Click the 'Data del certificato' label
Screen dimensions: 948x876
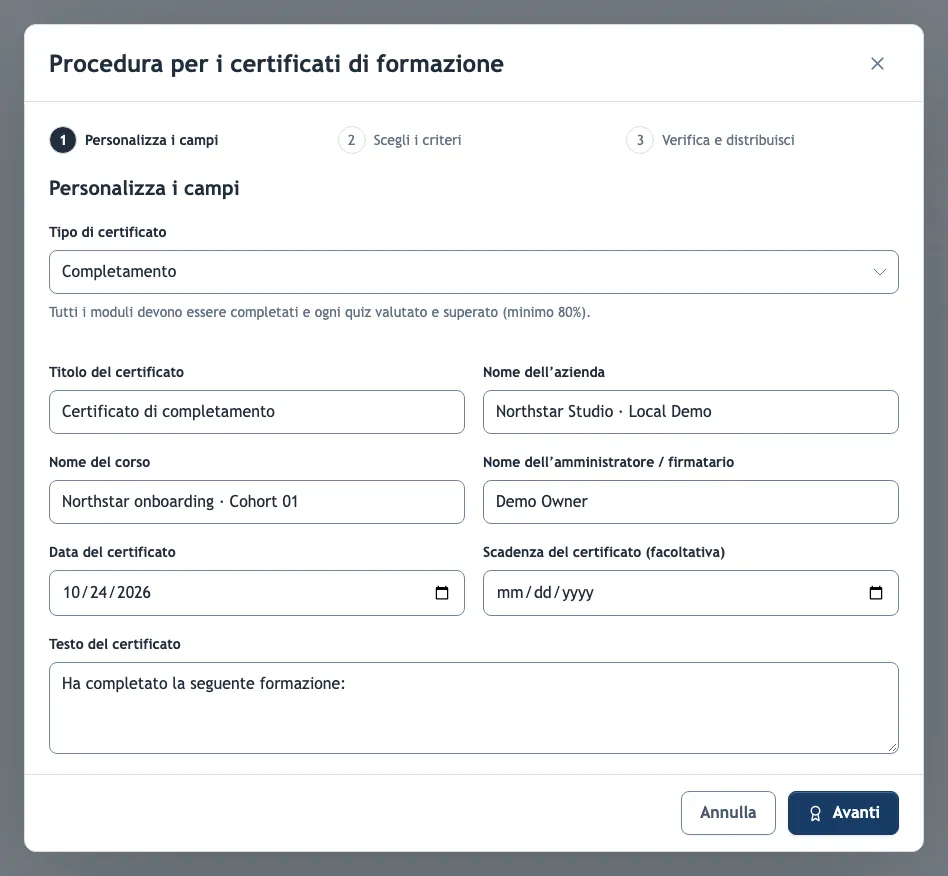[x=112, y=552]
